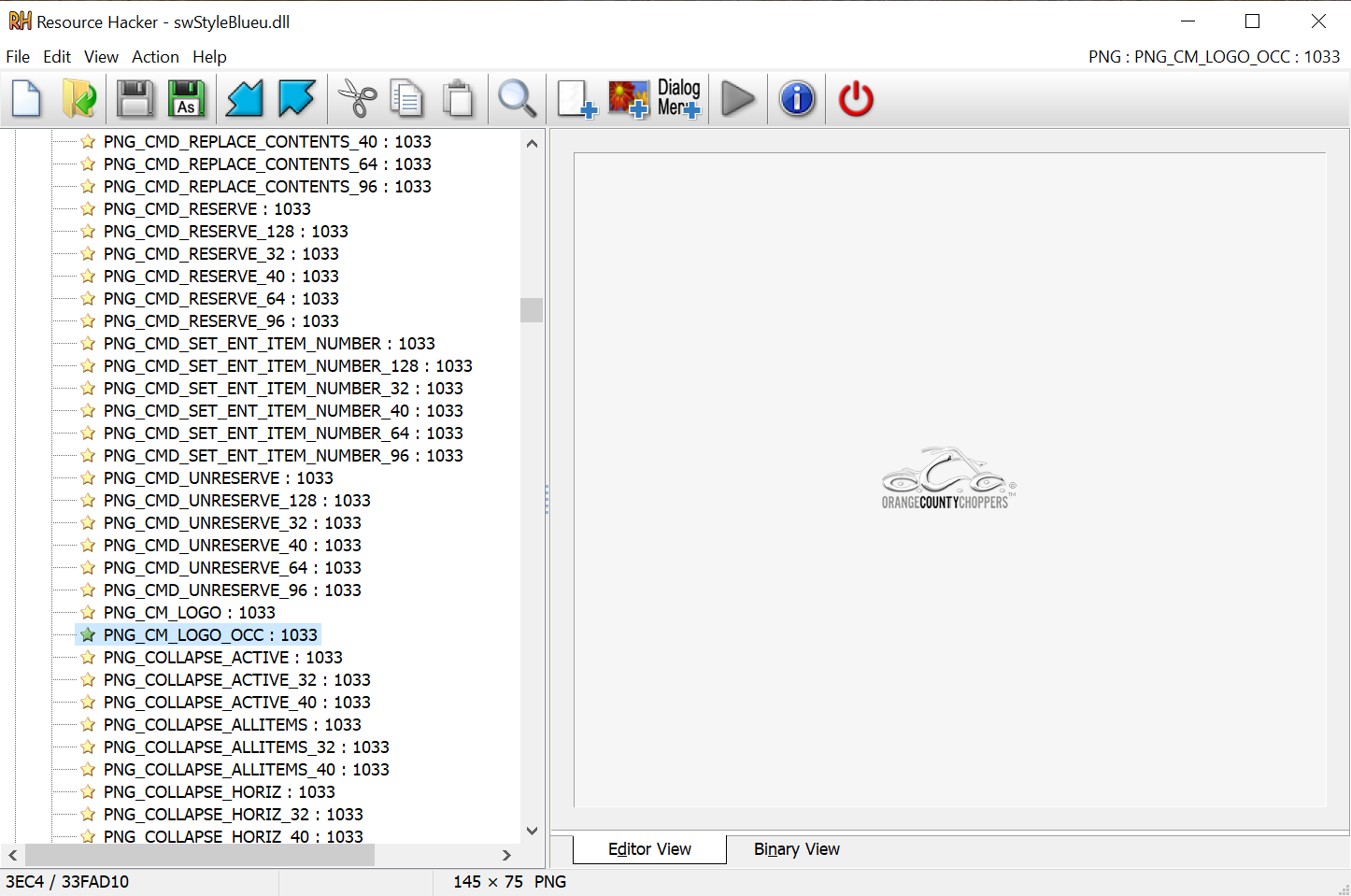Click the Import Resource left-arrow icon

245,98
